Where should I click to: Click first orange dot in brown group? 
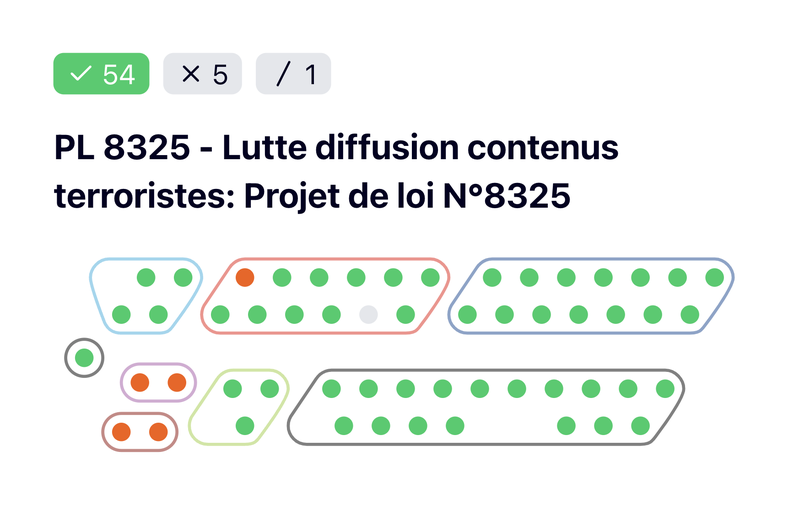[x=121, y=431]
